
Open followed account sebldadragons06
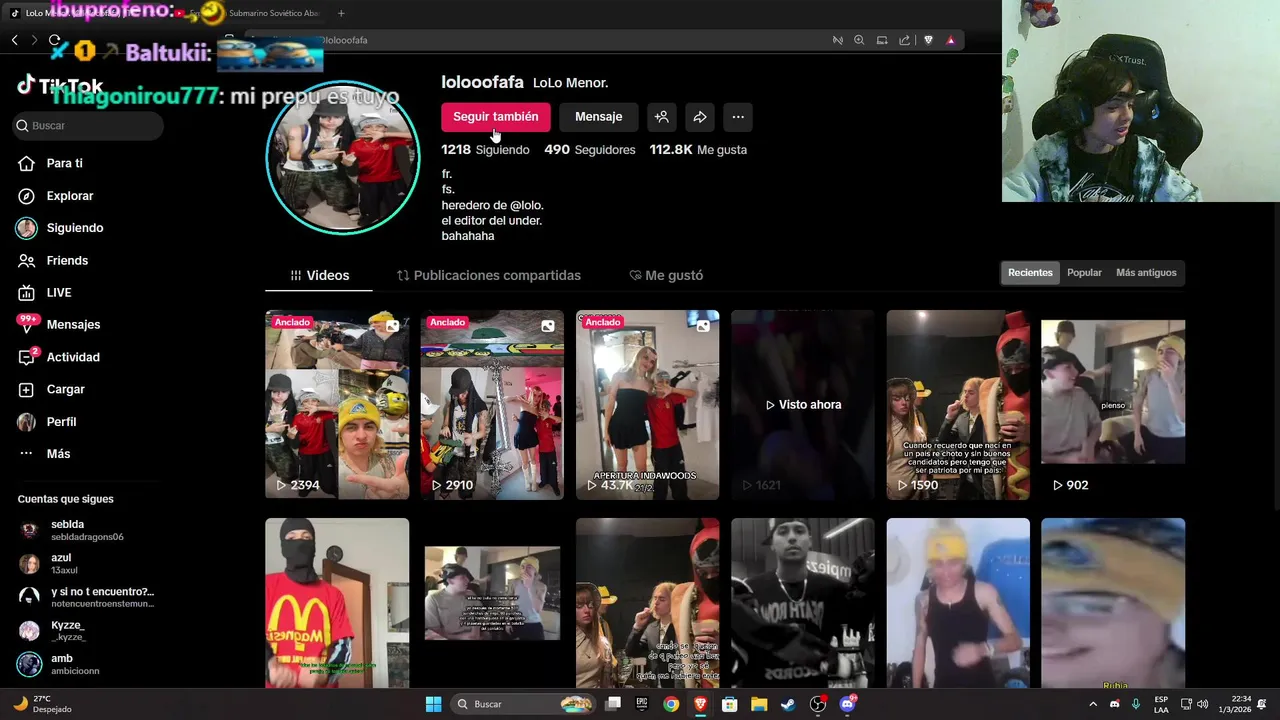tap(87, 530)
